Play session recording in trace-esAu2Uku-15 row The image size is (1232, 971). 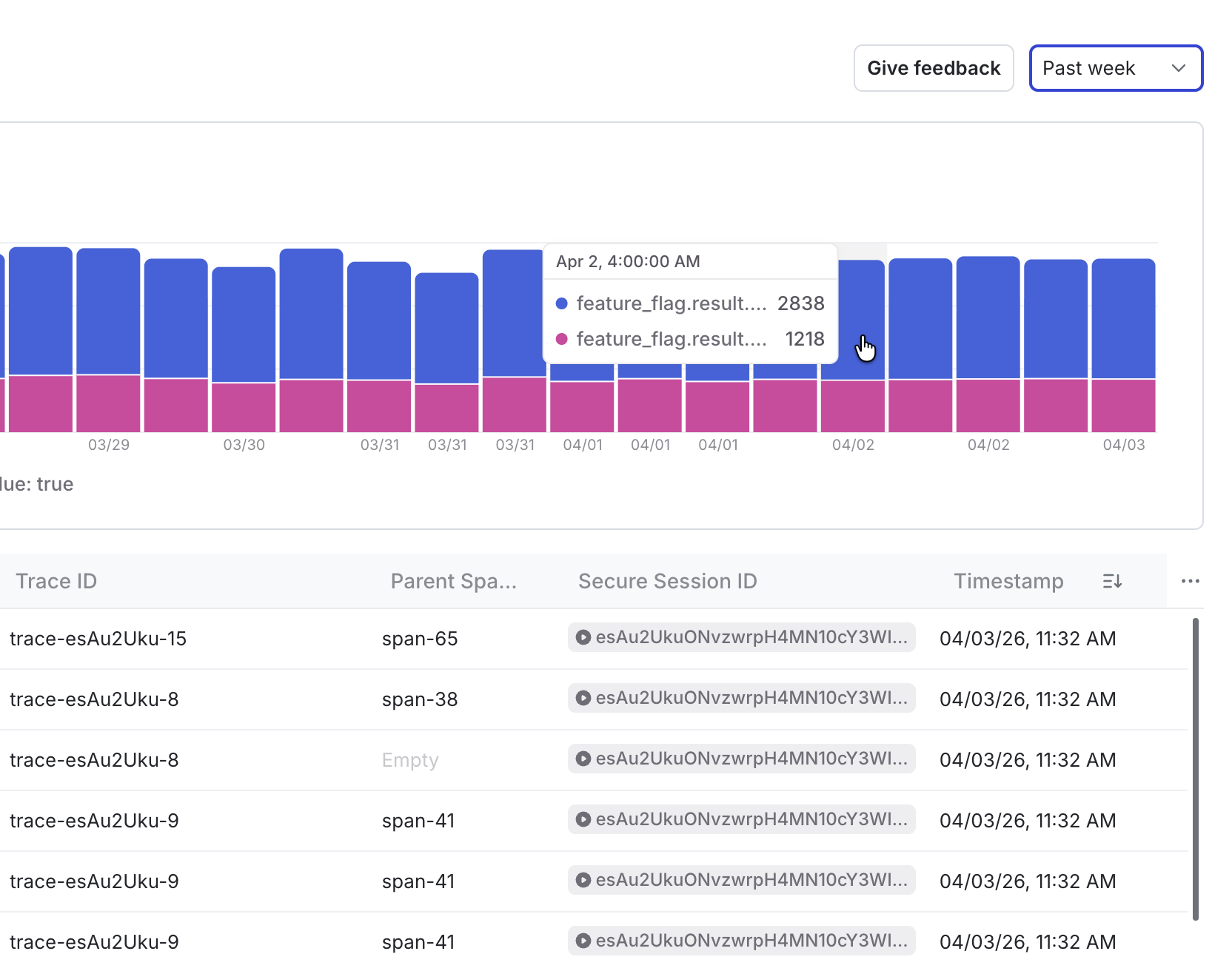pos(583,637)
